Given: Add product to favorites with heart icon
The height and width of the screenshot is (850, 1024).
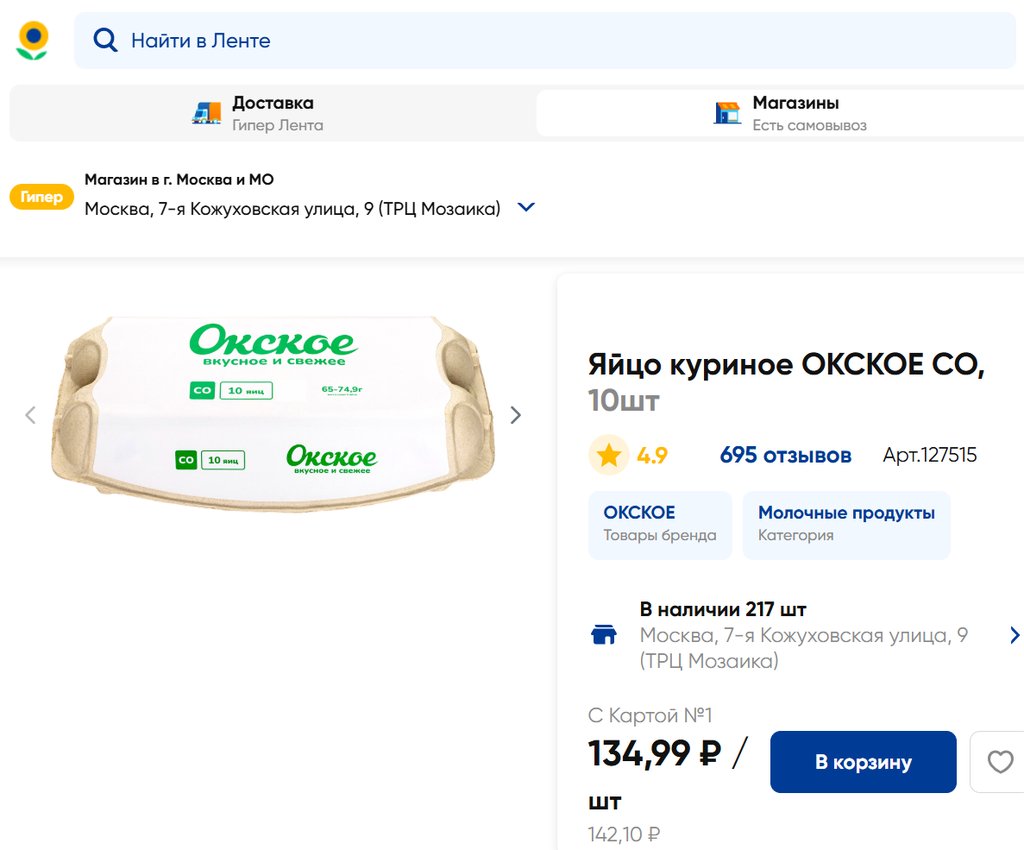Looking at the screenshot, I should (x=1000, y=762).
